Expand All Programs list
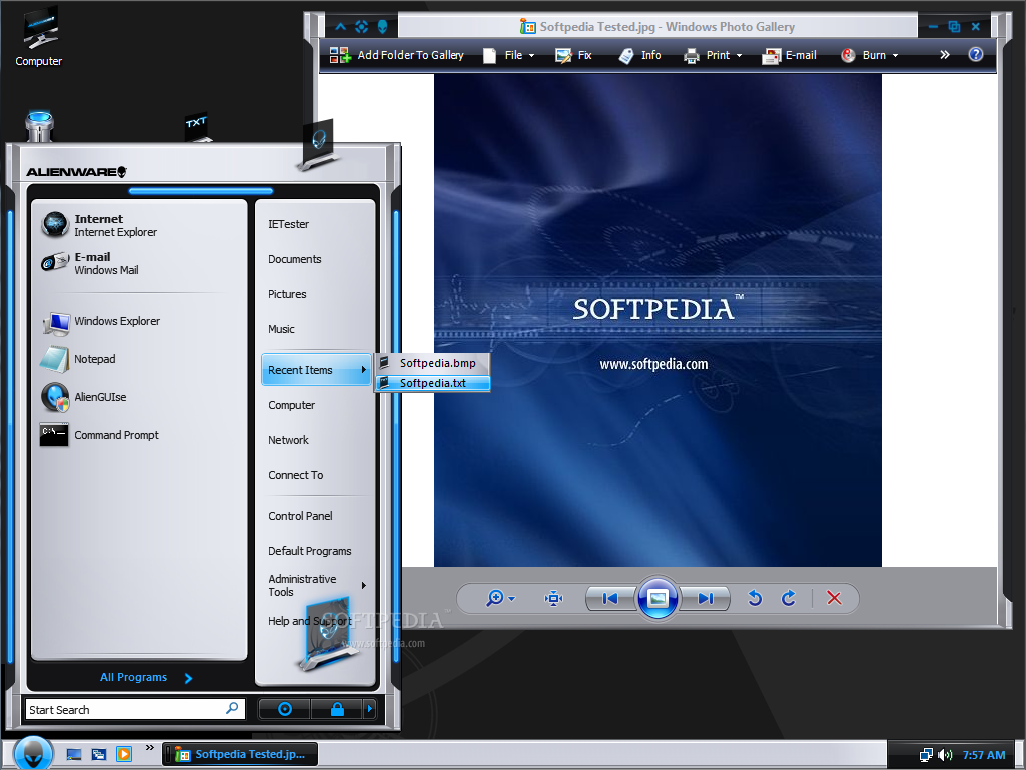 (x=145, y=678)
